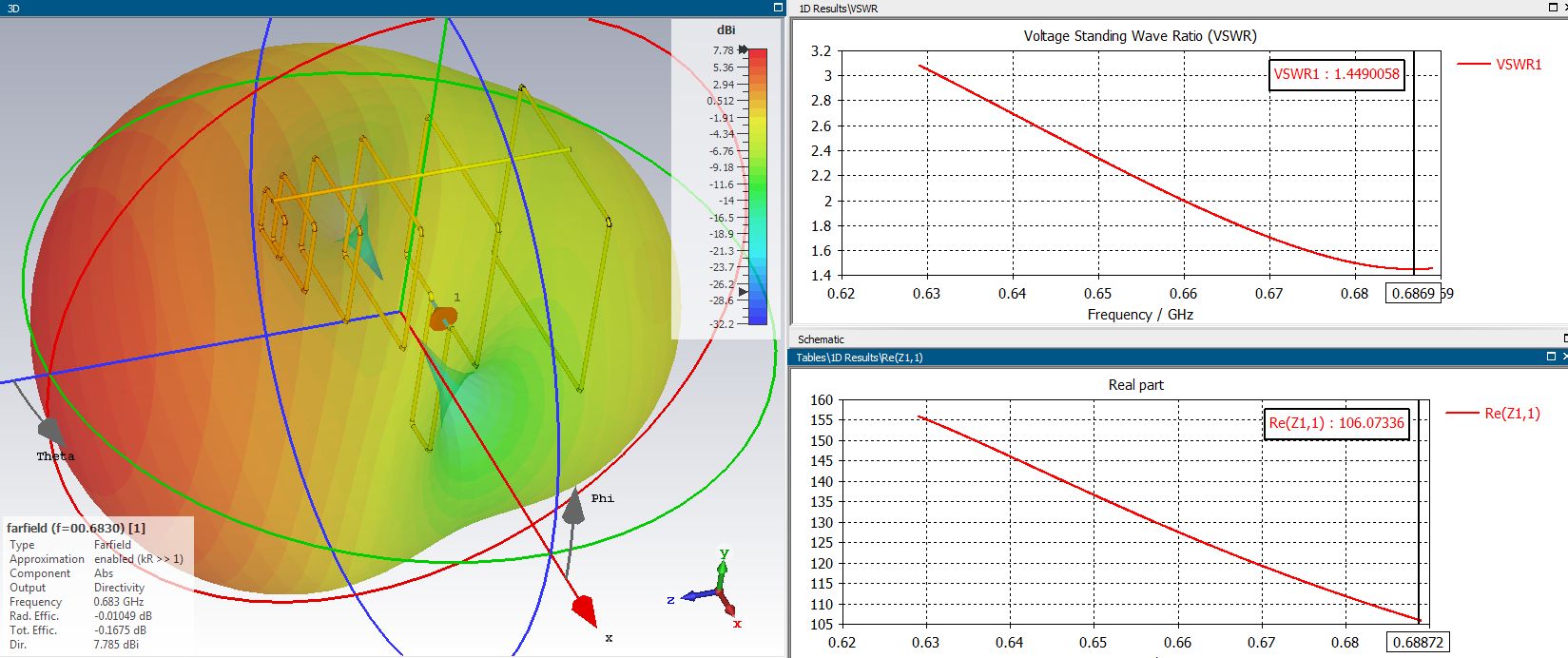Click the 'VSWR1 : 1.4490058' marker box

click(x=1336, y=74)
